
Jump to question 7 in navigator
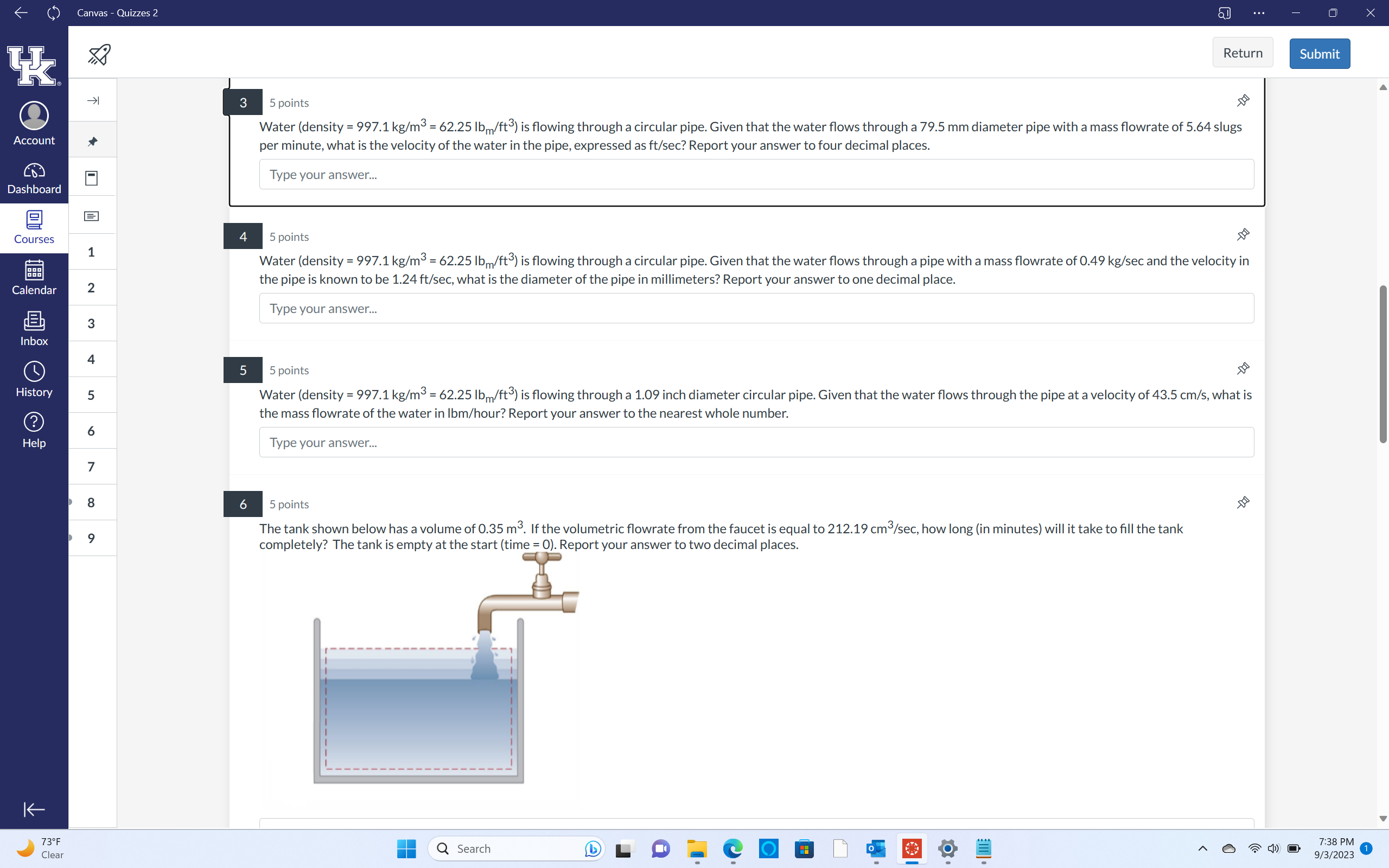click(x=91, y=467)
